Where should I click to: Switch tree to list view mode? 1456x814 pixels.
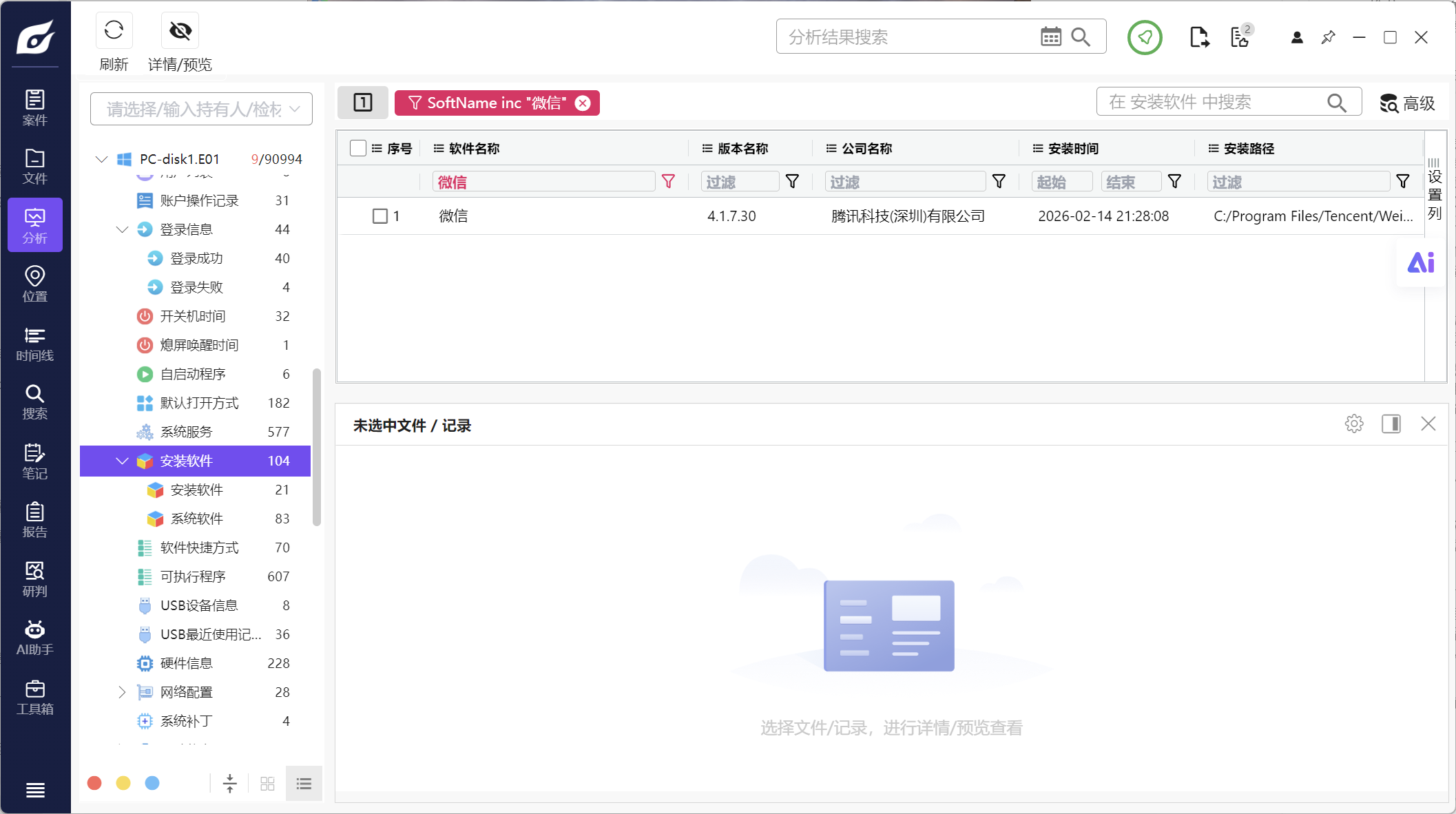point(304,783)
